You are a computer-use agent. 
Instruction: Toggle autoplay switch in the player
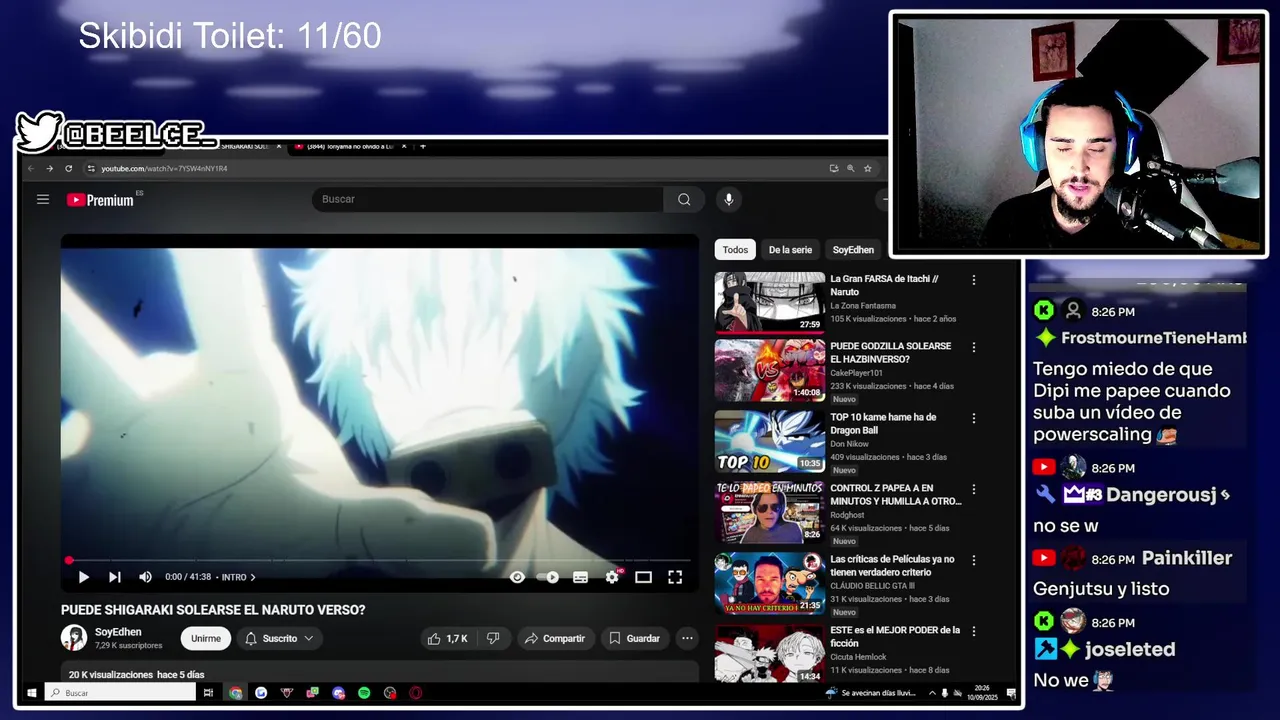(x=548, y=577)
